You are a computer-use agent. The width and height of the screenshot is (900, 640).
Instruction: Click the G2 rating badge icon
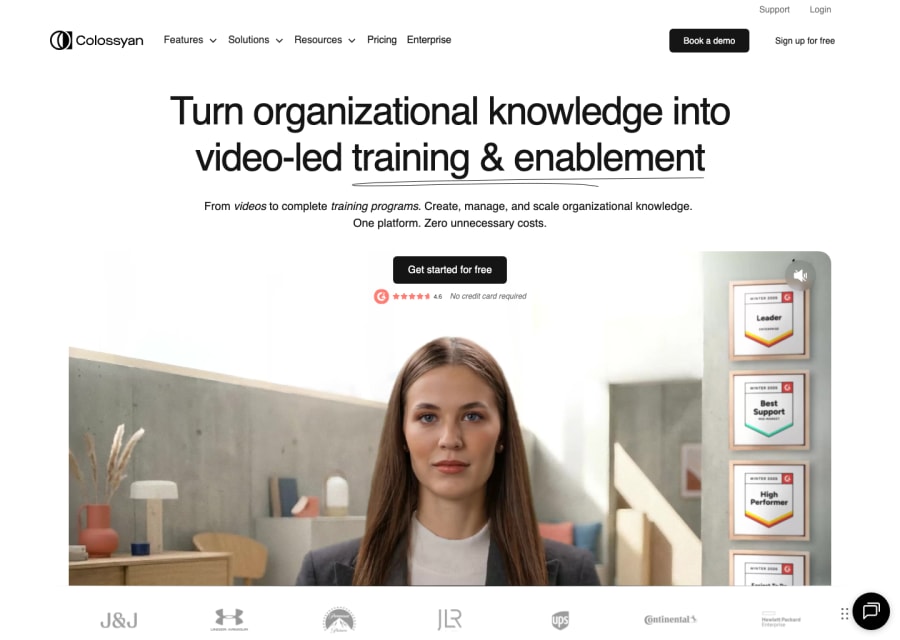381,296
